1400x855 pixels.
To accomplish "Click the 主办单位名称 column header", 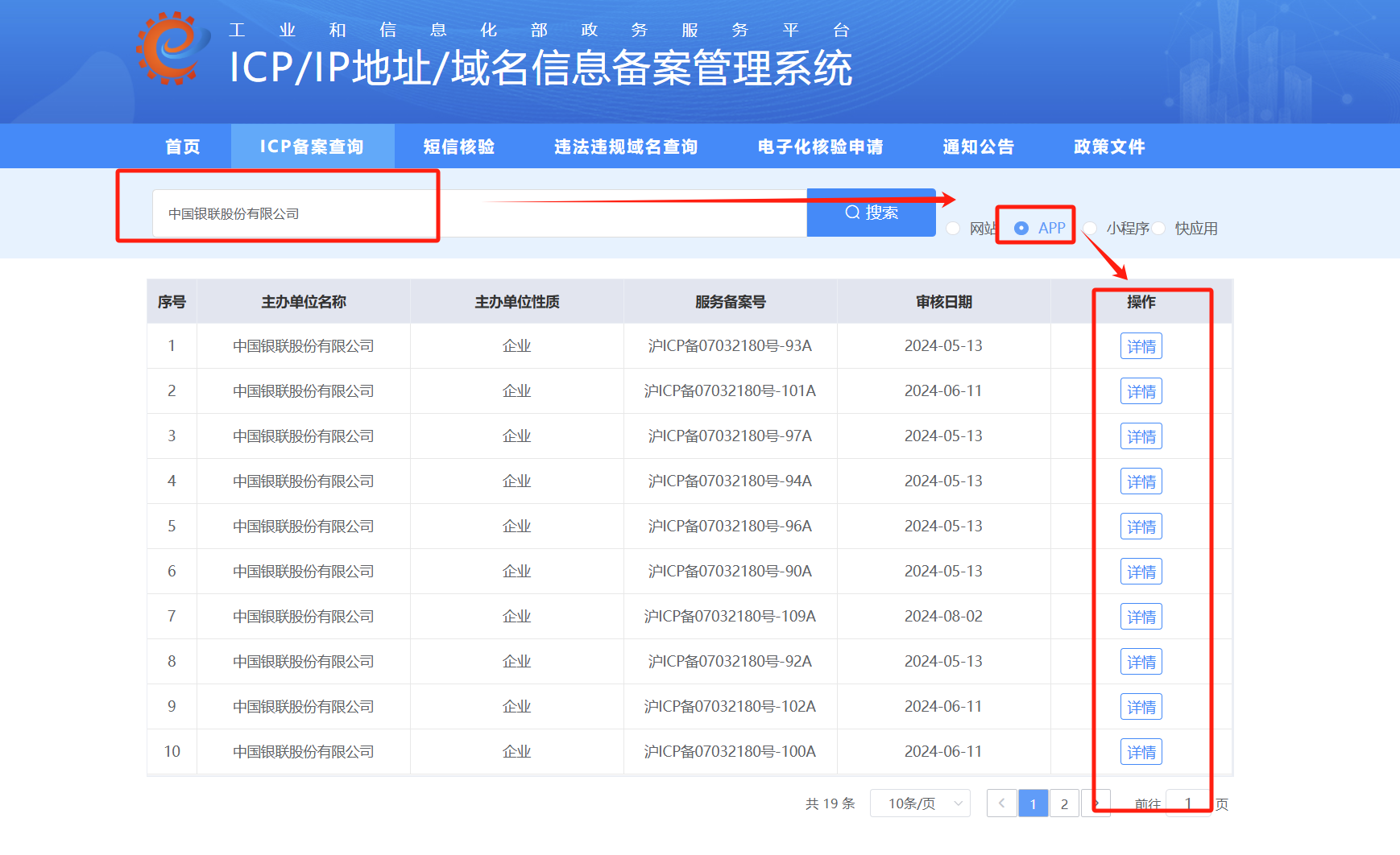I will [304, 302].
